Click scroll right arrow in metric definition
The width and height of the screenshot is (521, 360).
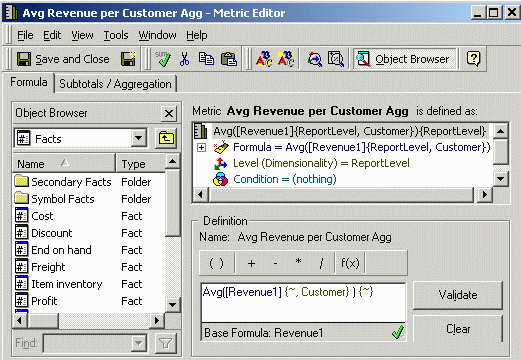485,194
